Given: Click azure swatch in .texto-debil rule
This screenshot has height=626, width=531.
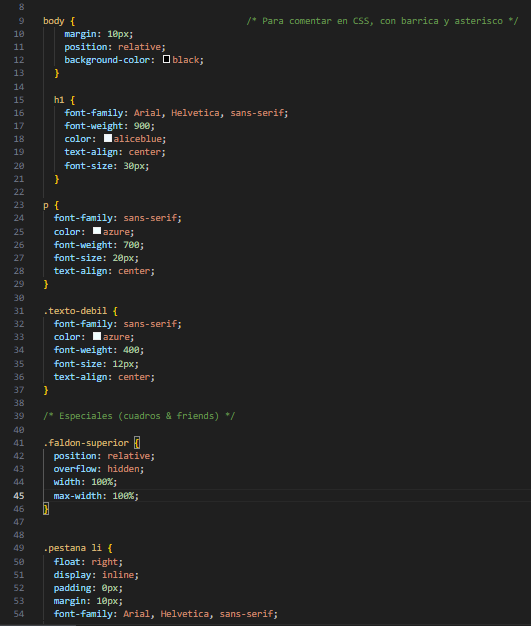Looking at the screenshot, I should pos(97,336).
